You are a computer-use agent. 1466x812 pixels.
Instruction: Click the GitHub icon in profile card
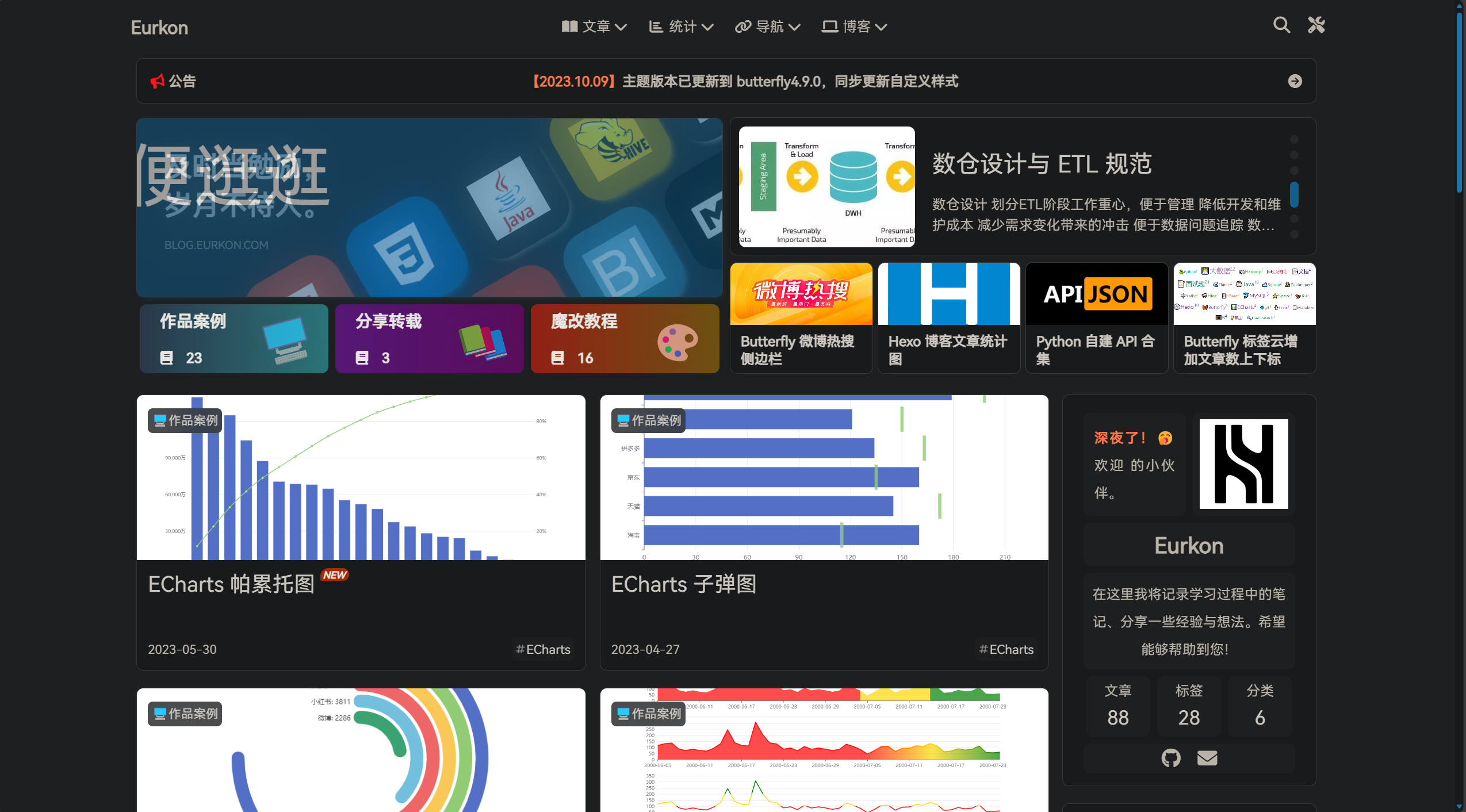(1170, 758)
